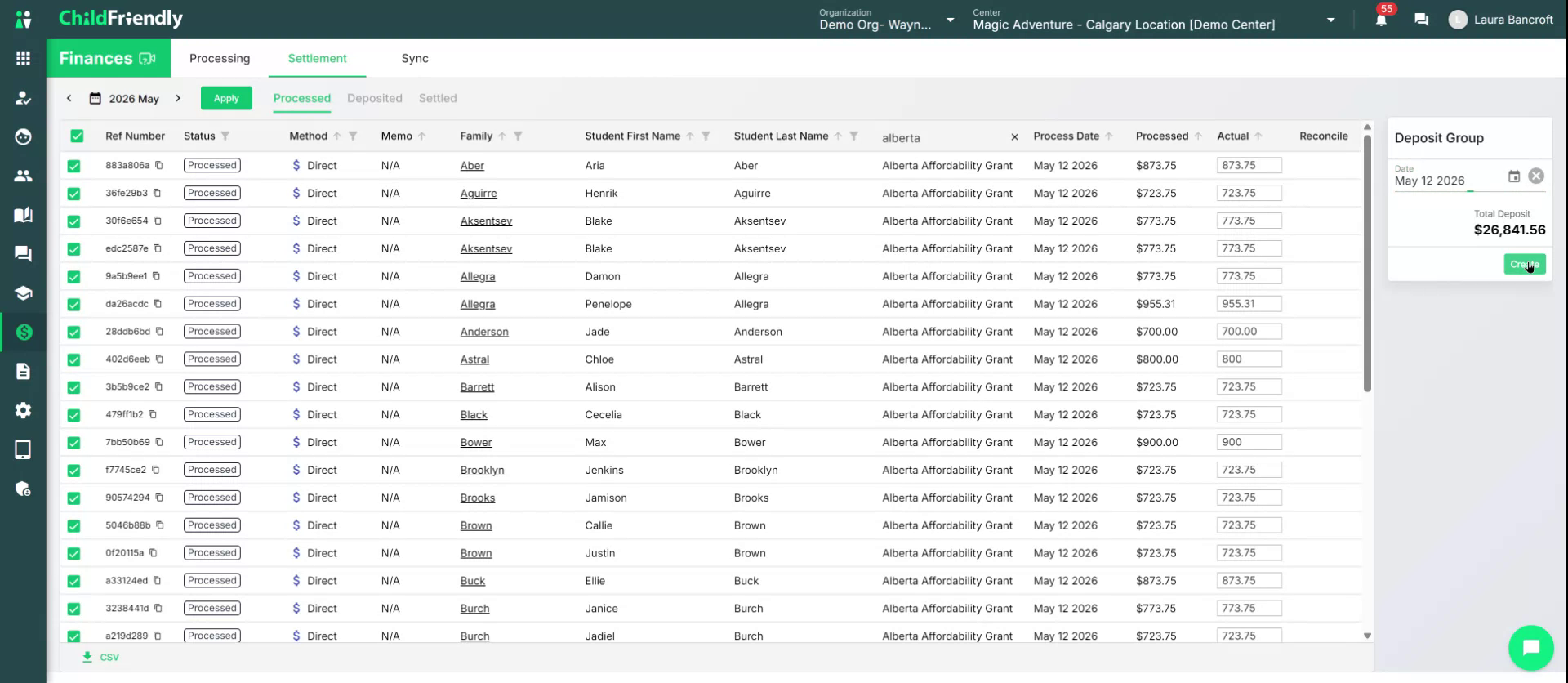
Task: Copy ref number da26acdc
Action: tap(158, 304)
